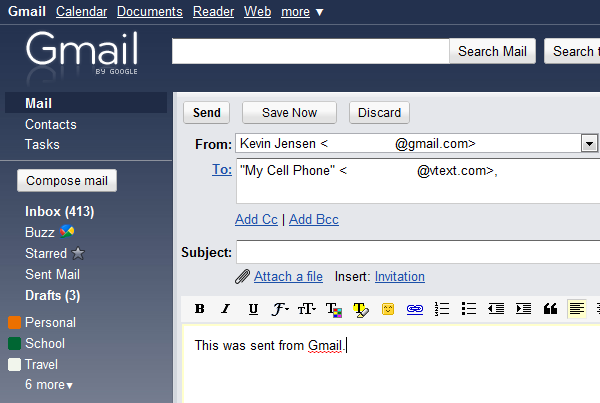Expand the top bar more menu

(302, 12)
